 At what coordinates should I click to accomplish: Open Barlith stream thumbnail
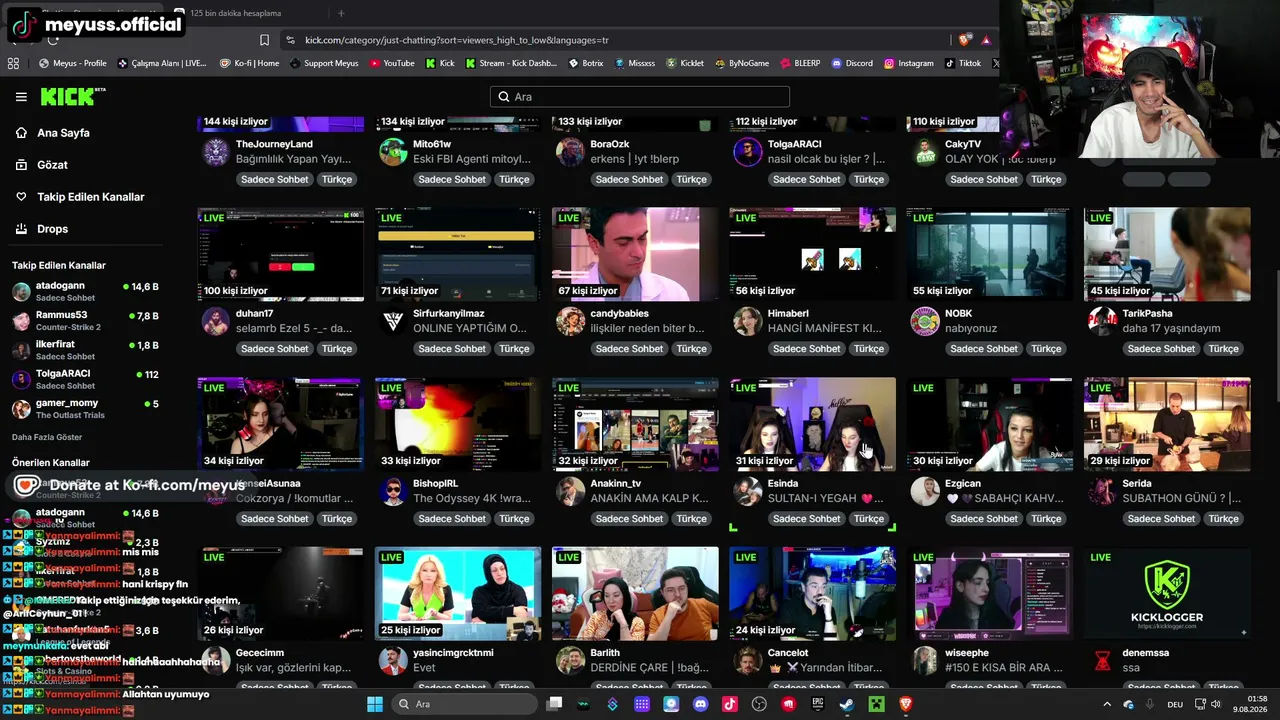click(635, 594)
